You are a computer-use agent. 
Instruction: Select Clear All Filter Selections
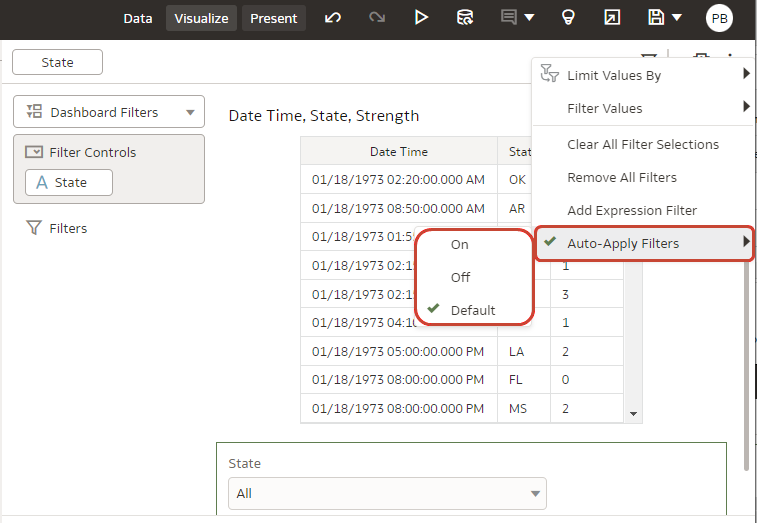tap(643, 144)
